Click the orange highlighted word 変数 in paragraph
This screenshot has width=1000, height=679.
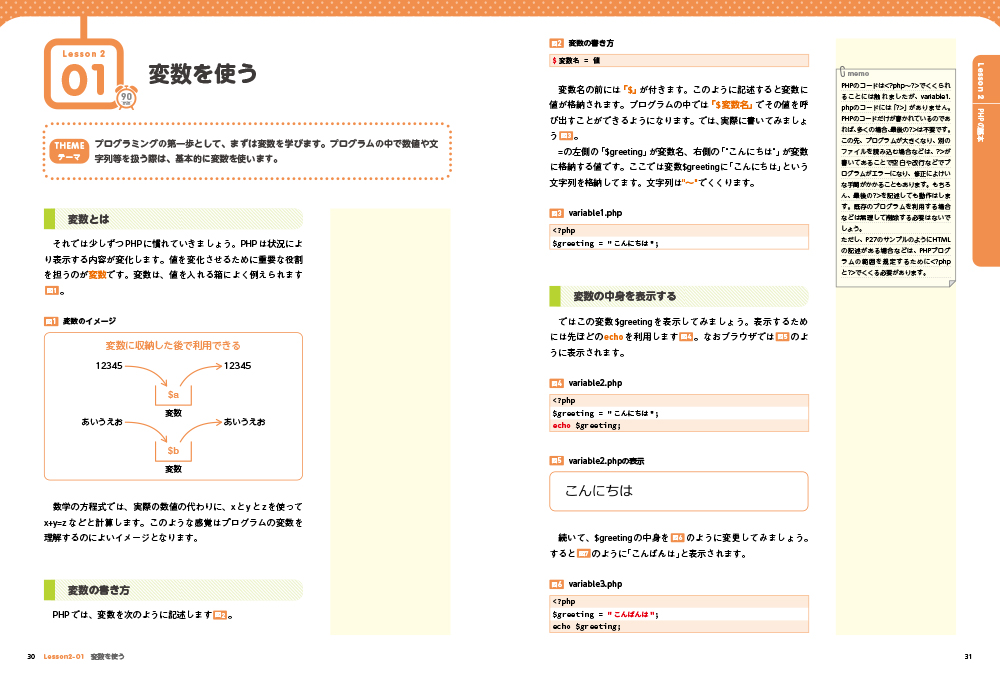98,275
